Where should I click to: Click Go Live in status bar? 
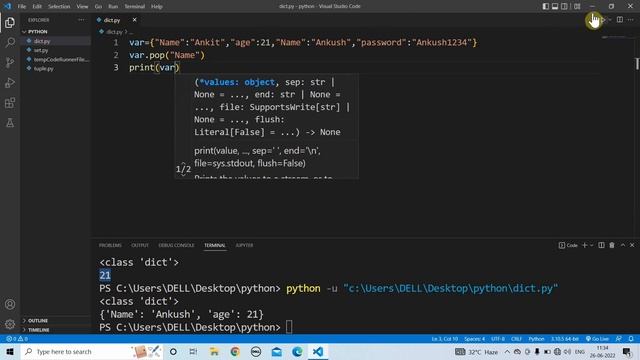(597, 339)
